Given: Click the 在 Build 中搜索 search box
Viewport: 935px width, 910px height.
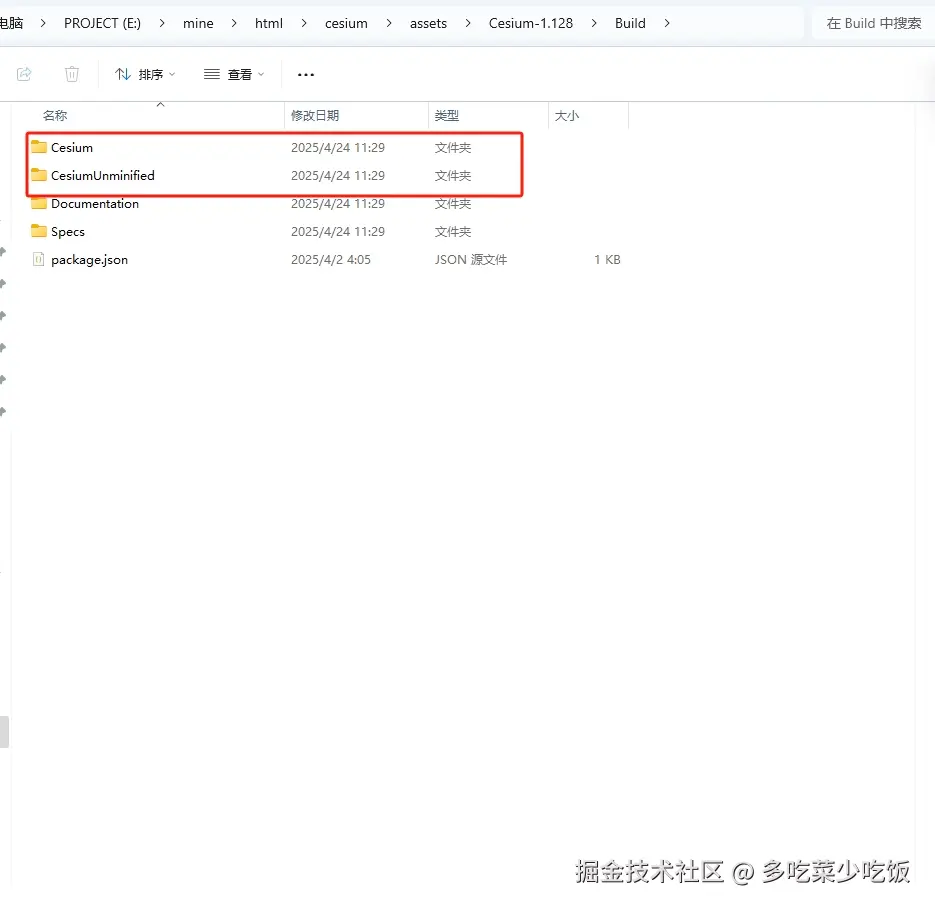Looking at the screenshot, I should click(874, 23).
